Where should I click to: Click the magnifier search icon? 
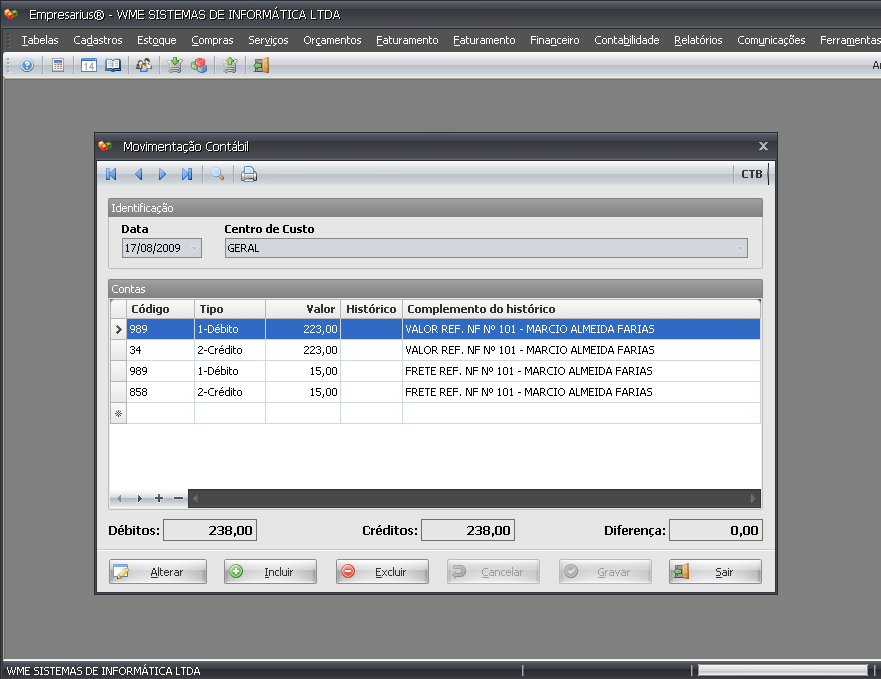coord(217,174)
